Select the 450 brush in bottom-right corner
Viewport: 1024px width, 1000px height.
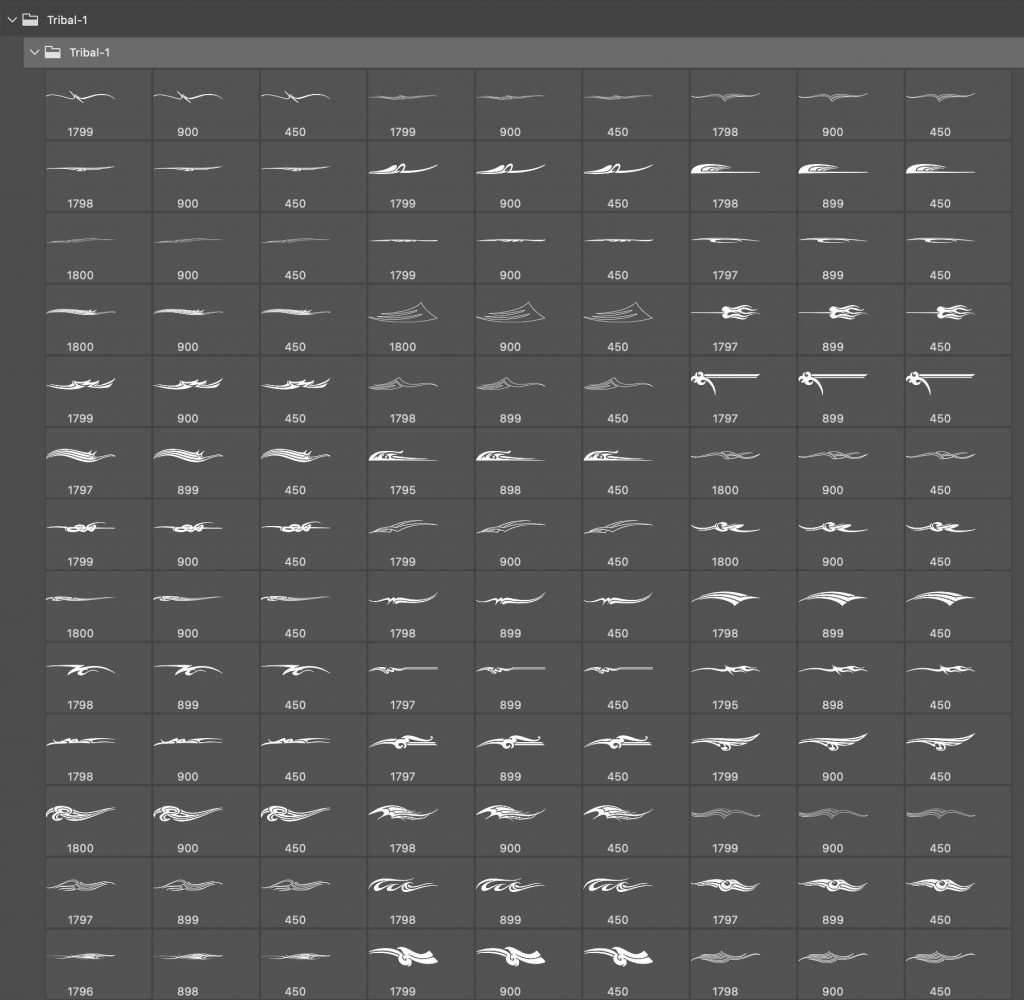[940, 964]
